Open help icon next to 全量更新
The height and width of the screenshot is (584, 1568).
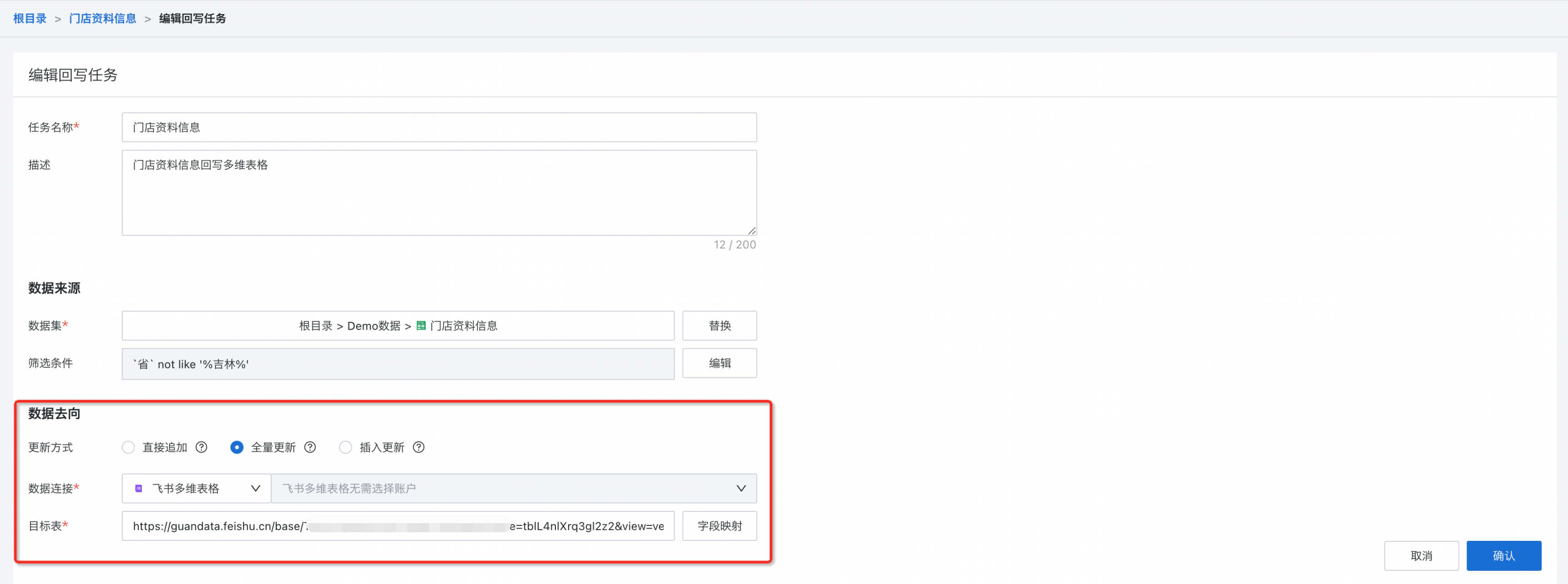pos(310,447)
